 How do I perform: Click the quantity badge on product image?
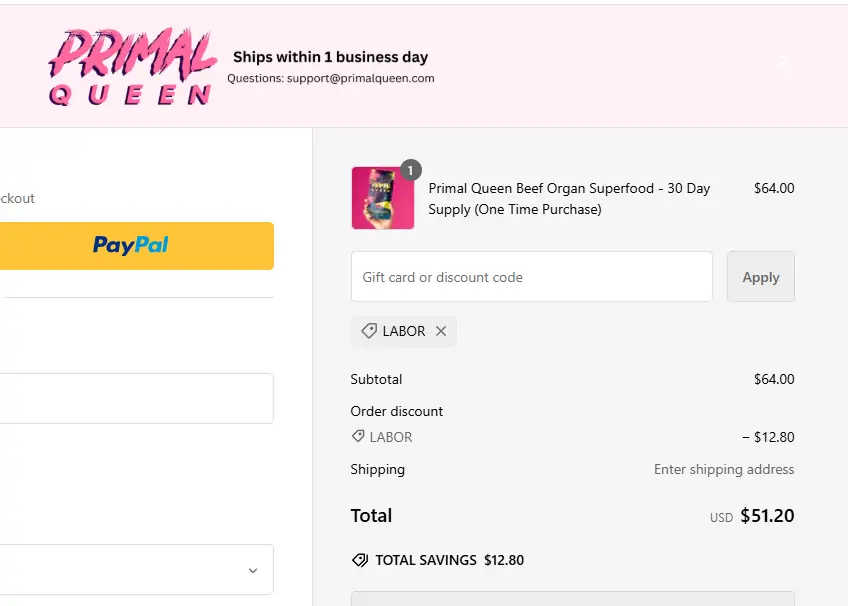pos(411,169)
